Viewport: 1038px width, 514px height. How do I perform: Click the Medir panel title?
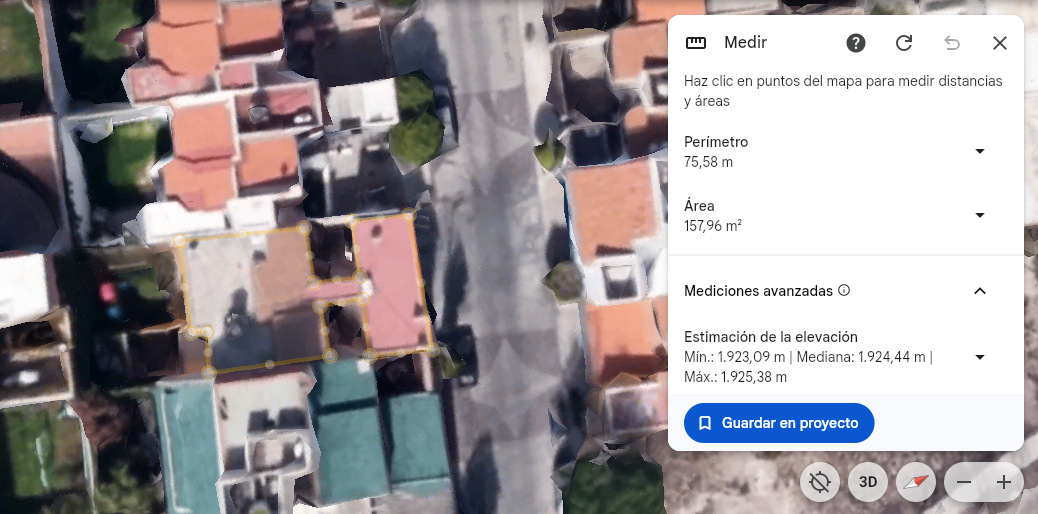pyautogui.click(x=745, y=42)
